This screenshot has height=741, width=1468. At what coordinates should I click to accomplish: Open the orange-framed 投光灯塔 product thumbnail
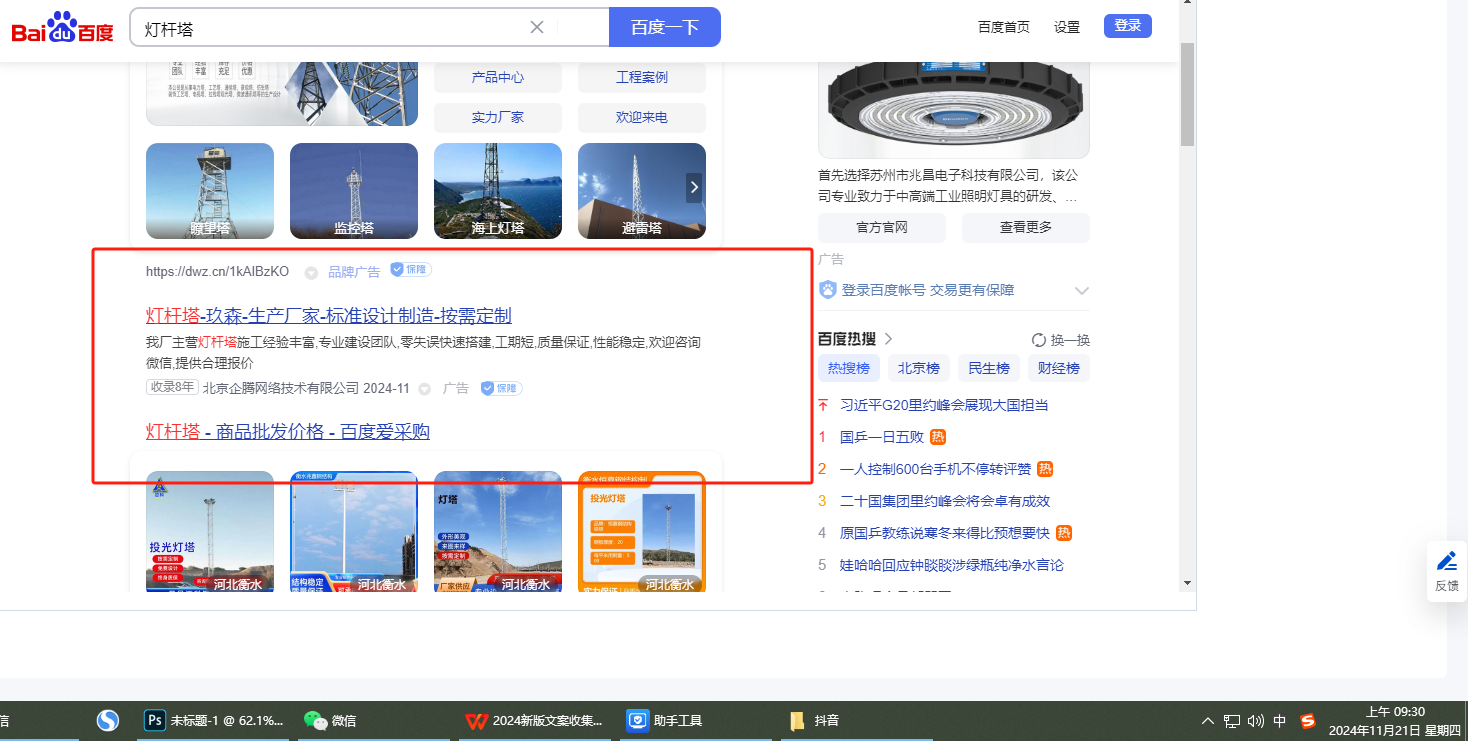tap(642, 532)
